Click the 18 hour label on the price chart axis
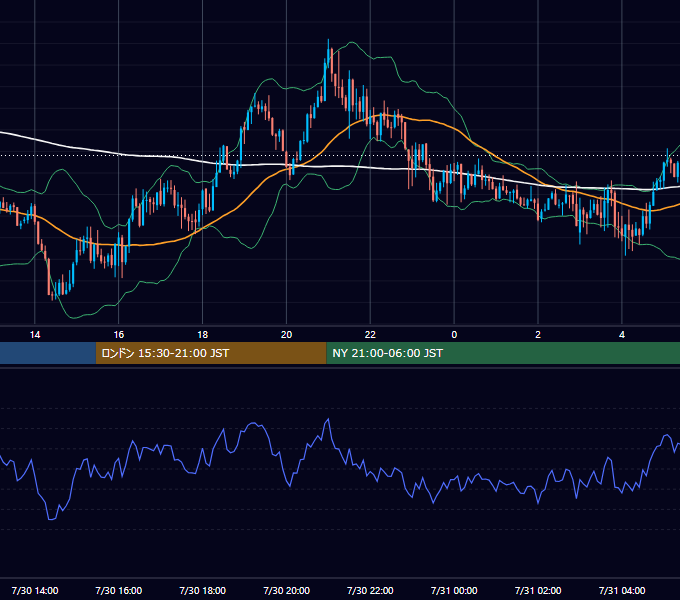The height and width of the screenshot is (600, 680). tap(203, 335)
